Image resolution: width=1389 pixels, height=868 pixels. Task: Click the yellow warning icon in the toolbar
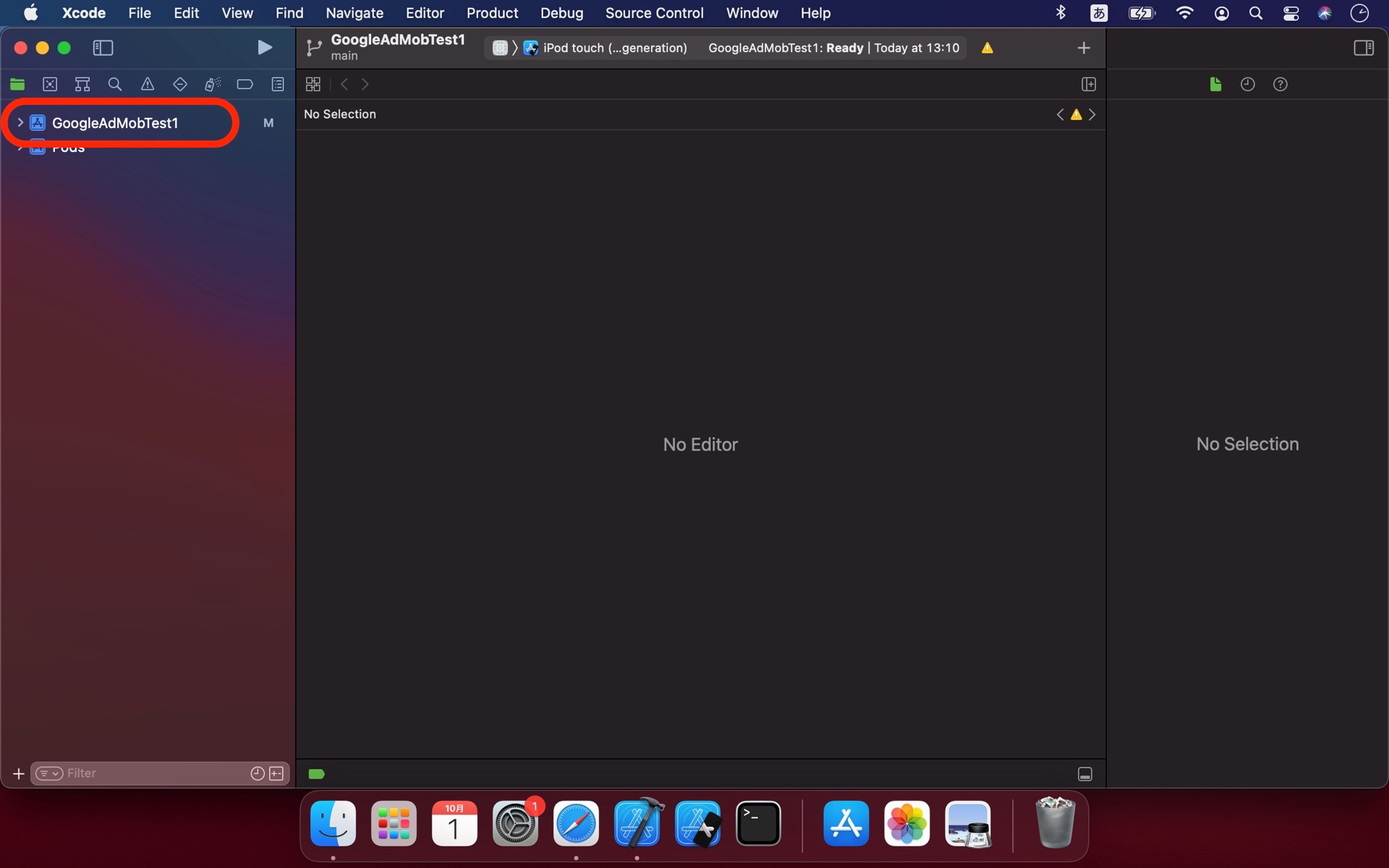click(987, 48)
